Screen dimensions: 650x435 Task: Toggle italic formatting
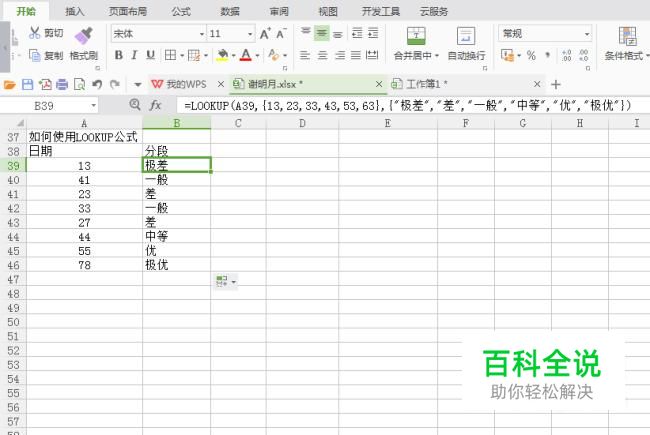pyautogui.click(x=134, y=55)
